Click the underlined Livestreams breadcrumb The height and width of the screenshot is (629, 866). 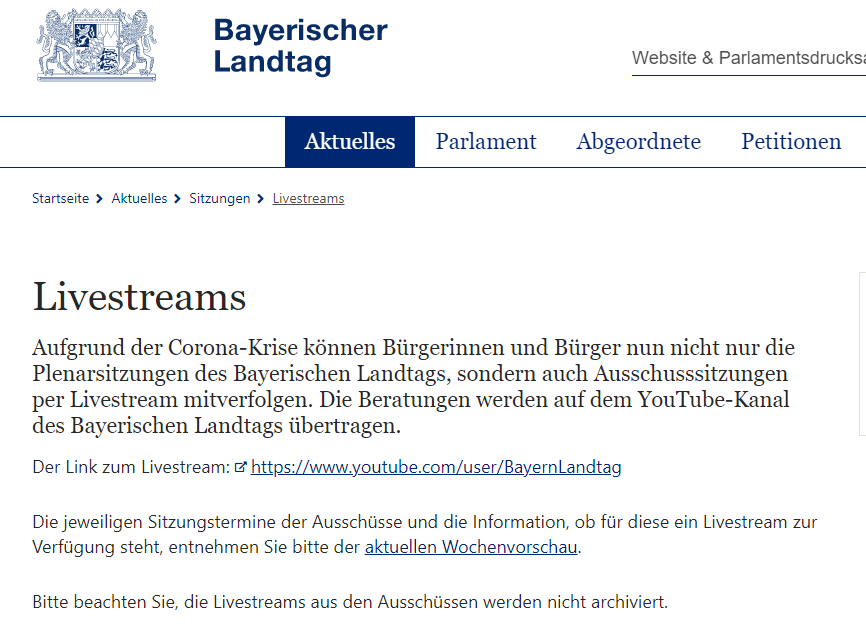(308, 199)
